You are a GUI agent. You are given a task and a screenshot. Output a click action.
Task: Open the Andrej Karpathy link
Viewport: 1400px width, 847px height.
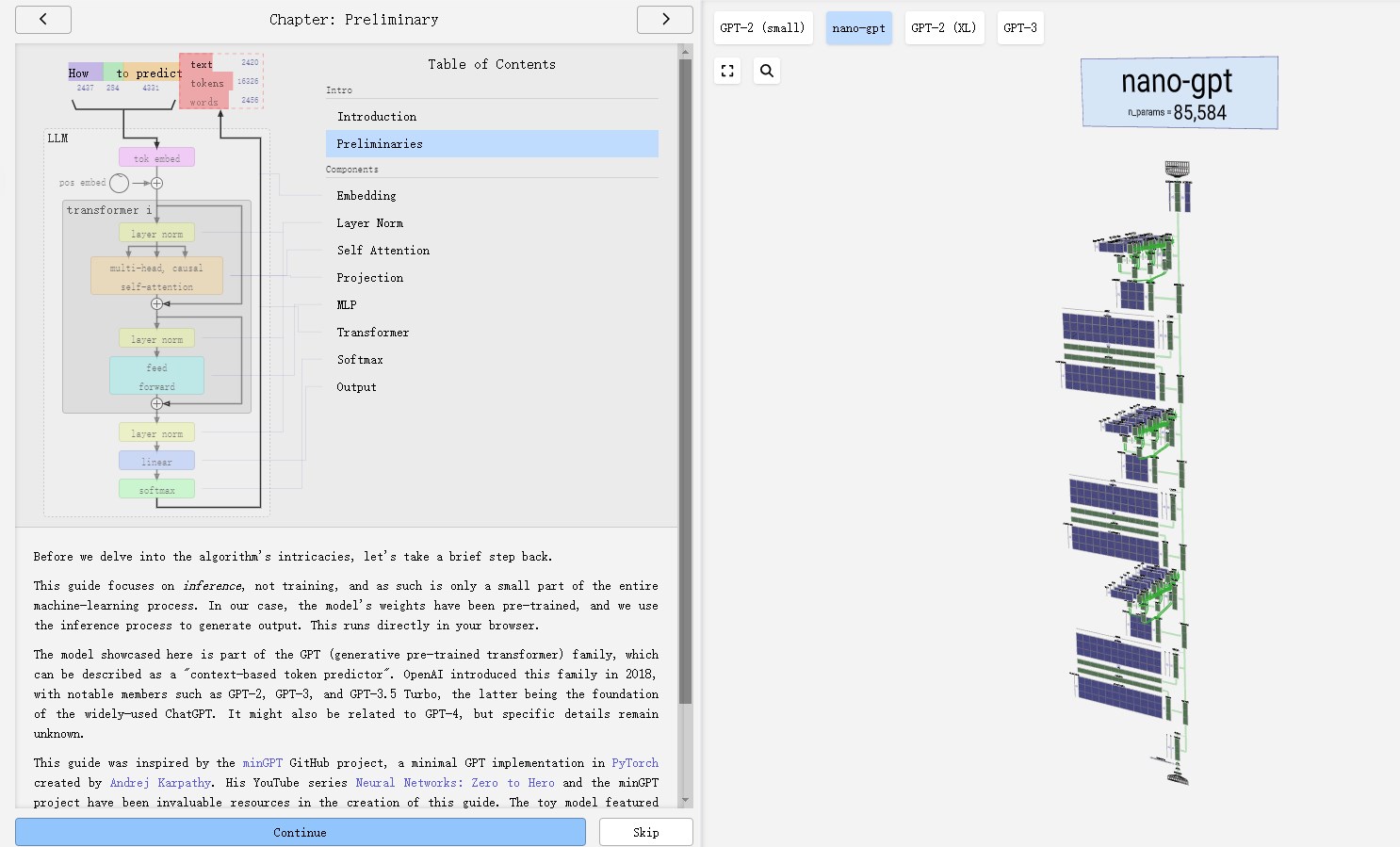click(160, 783)
